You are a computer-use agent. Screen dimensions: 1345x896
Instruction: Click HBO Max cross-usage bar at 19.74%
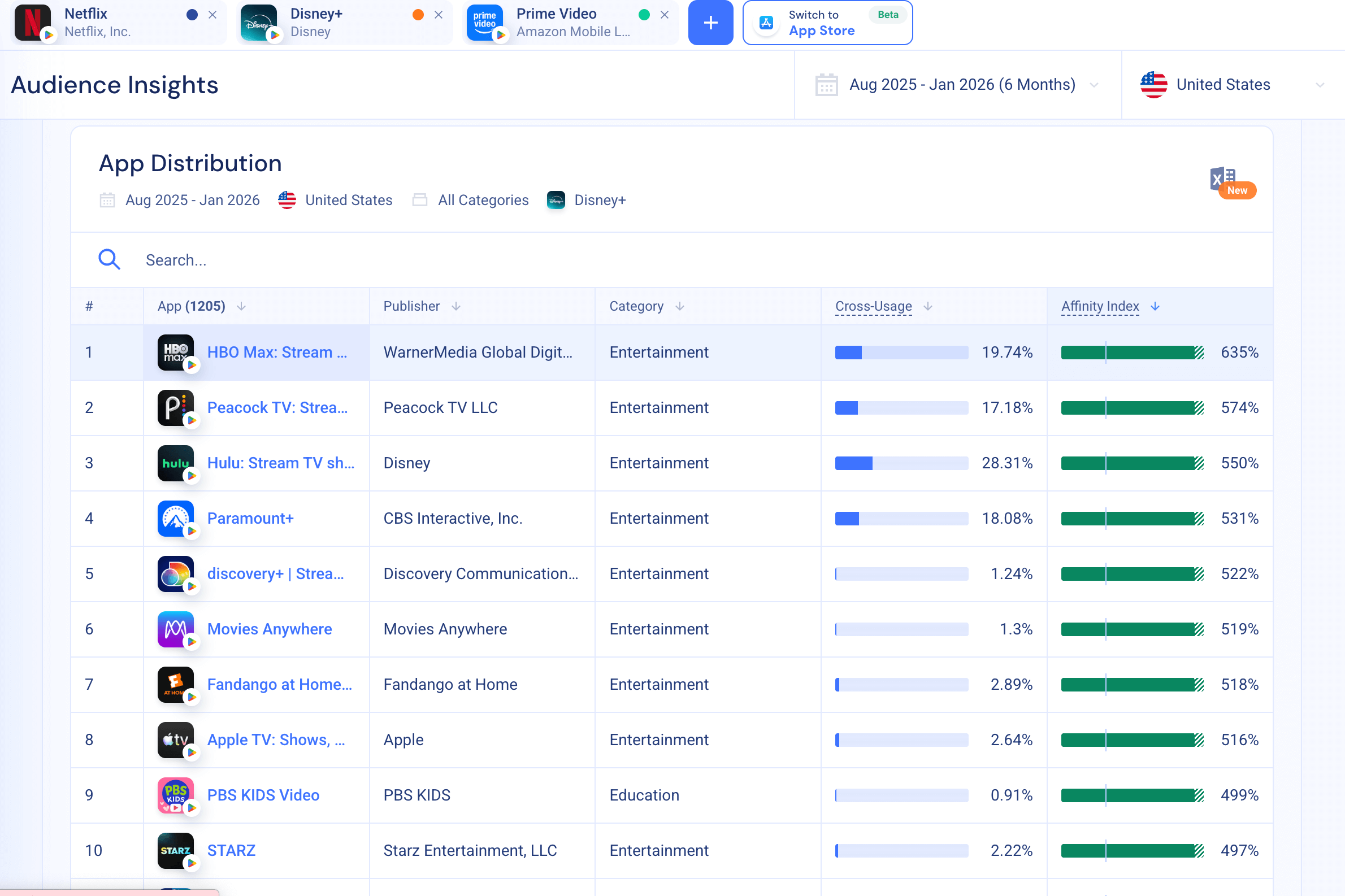901,353
